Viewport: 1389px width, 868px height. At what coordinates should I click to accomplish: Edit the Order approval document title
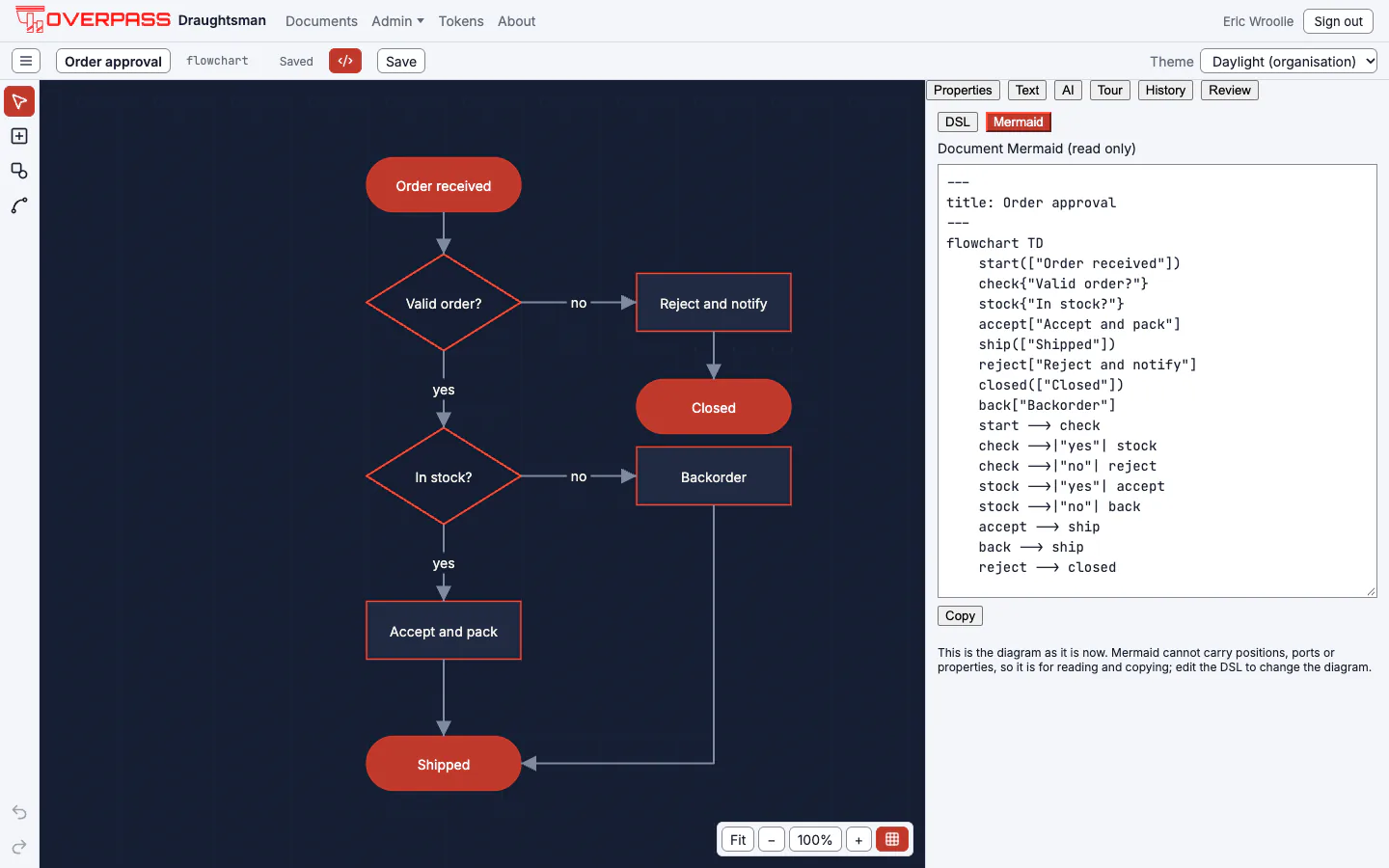coord(113,61)
